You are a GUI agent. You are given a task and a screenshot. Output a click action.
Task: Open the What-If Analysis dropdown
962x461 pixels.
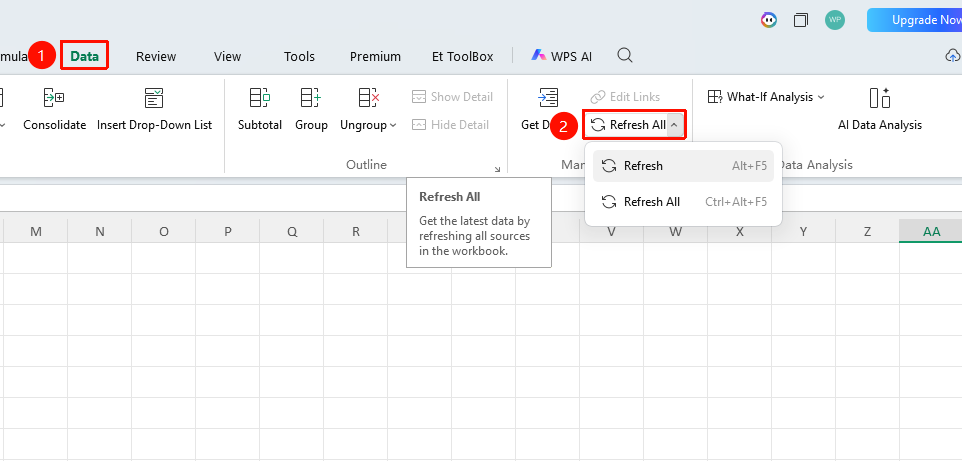(x=766, y=97)
